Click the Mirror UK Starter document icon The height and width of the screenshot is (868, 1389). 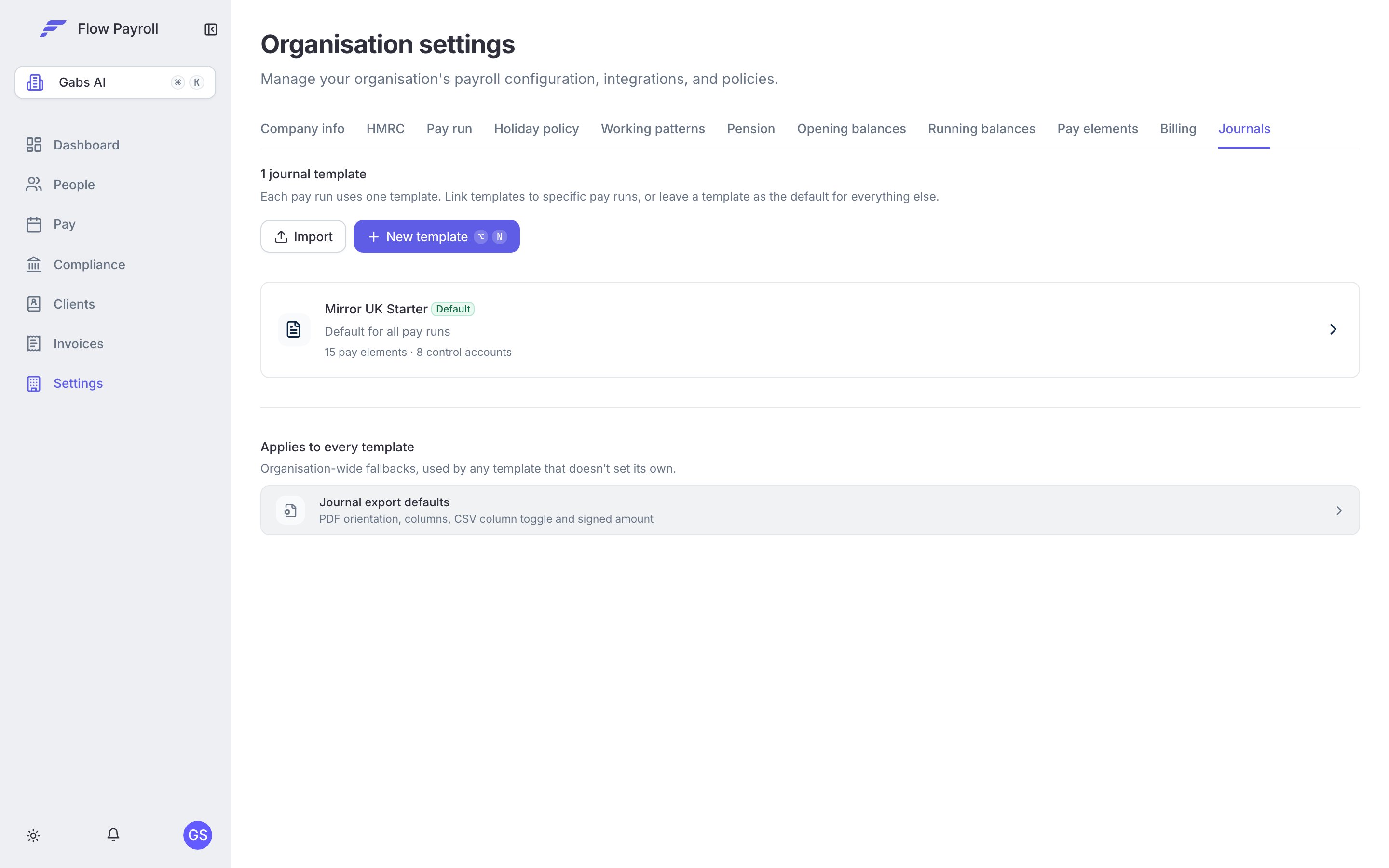pyautogui.click(x=293, y=329)
